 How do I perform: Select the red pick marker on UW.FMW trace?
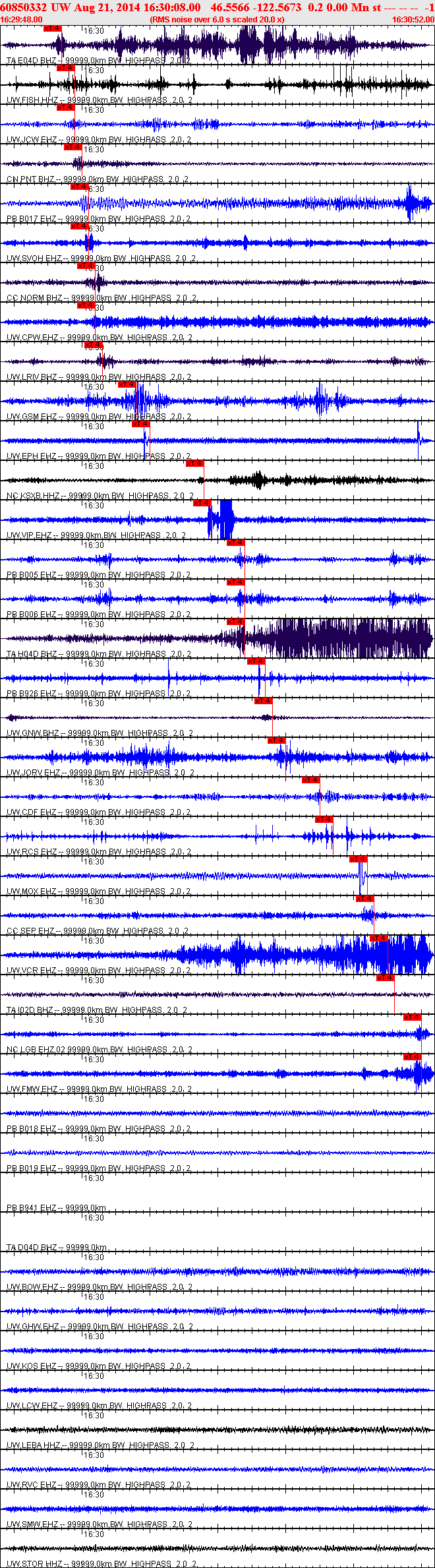tap(413, 1057)
